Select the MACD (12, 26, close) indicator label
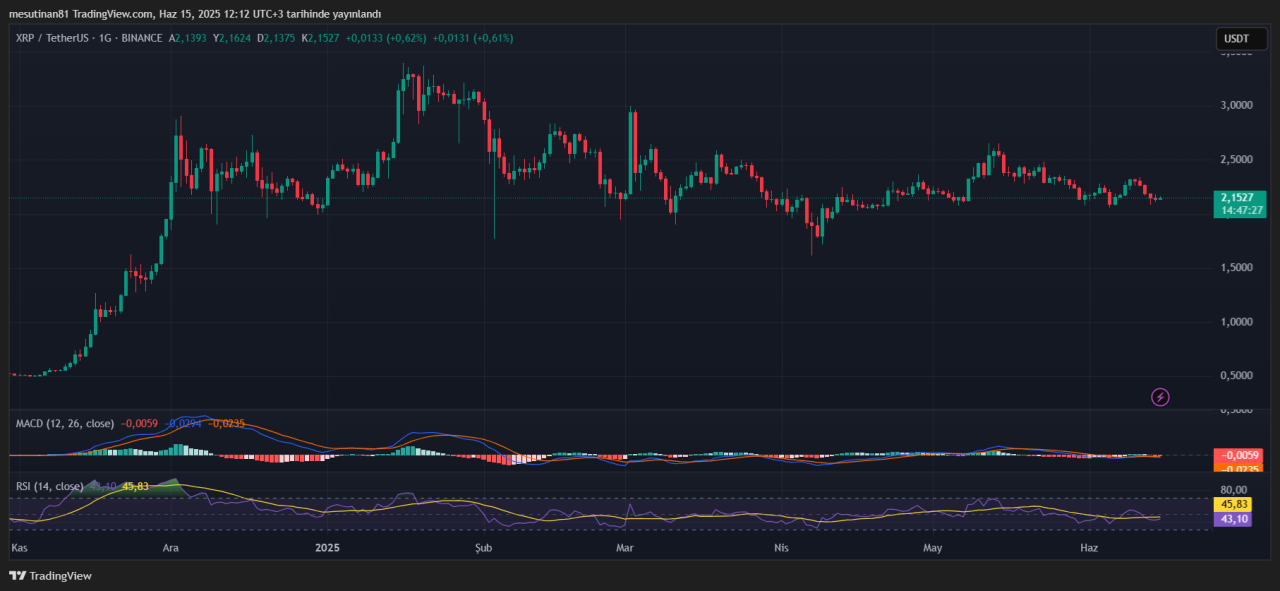The height and width of the screenshot is (591, 1280). [x=65, y=423]
